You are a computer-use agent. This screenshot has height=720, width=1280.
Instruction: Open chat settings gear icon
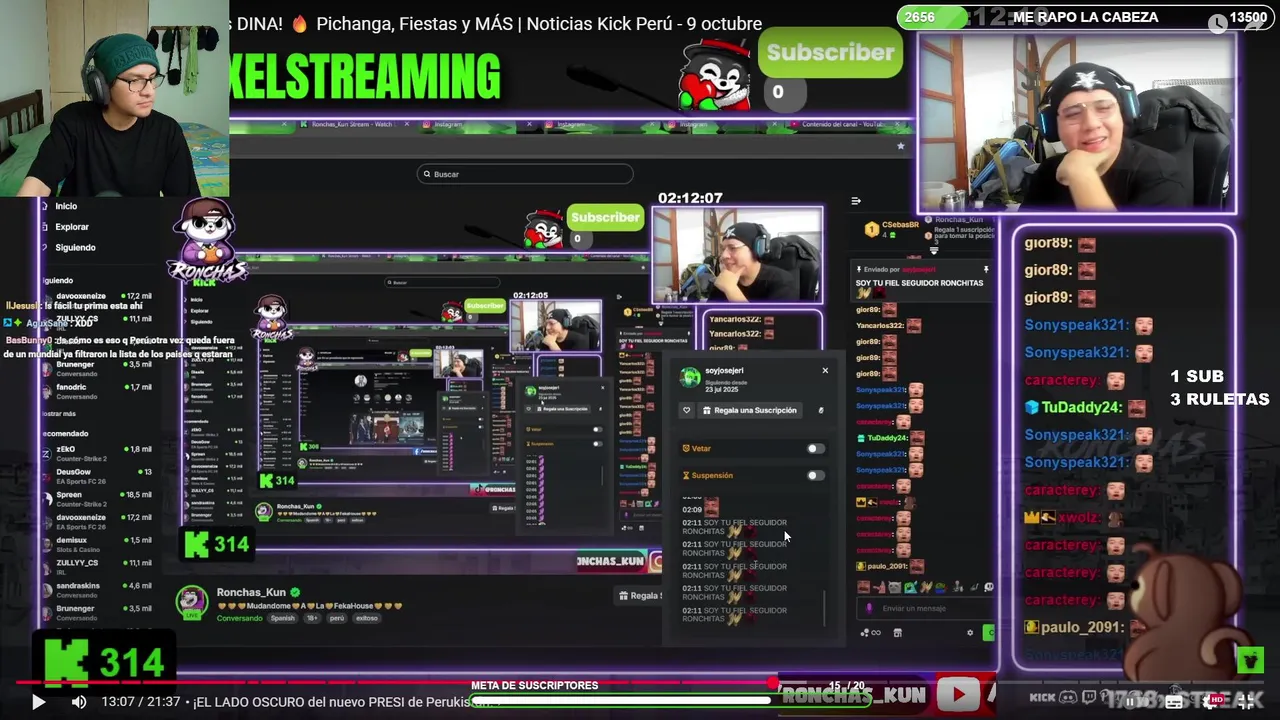coord(970,632)
